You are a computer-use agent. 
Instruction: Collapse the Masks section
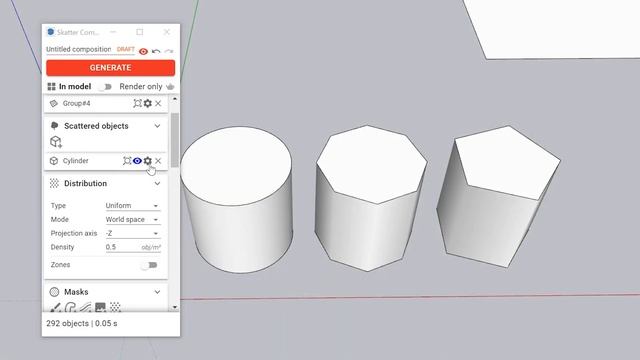tap(157, 292)
